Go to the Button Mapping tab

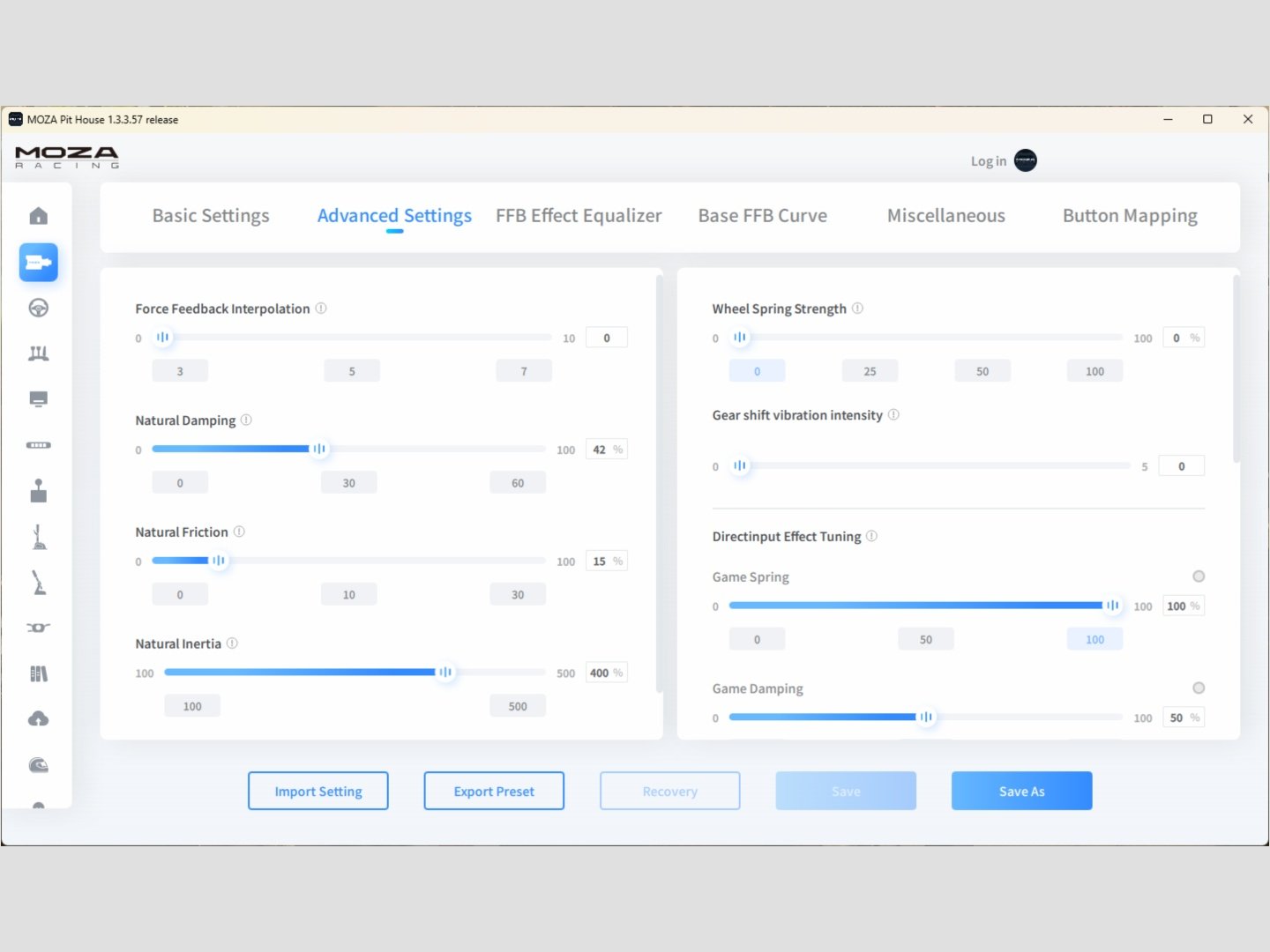1129,216
